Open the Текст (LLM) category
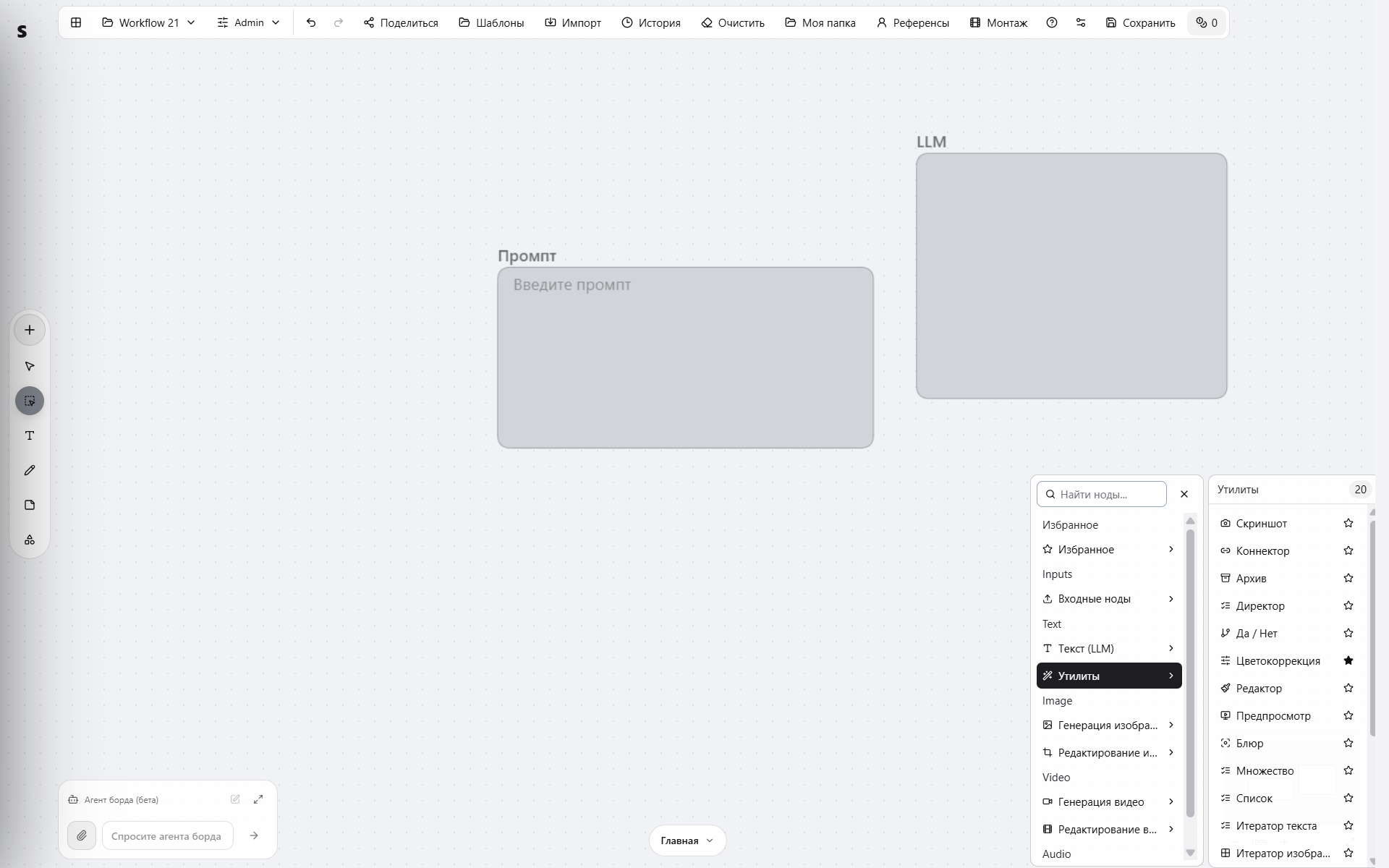1389x868 pixels. pyautogui.click(x=1109, y=648)
